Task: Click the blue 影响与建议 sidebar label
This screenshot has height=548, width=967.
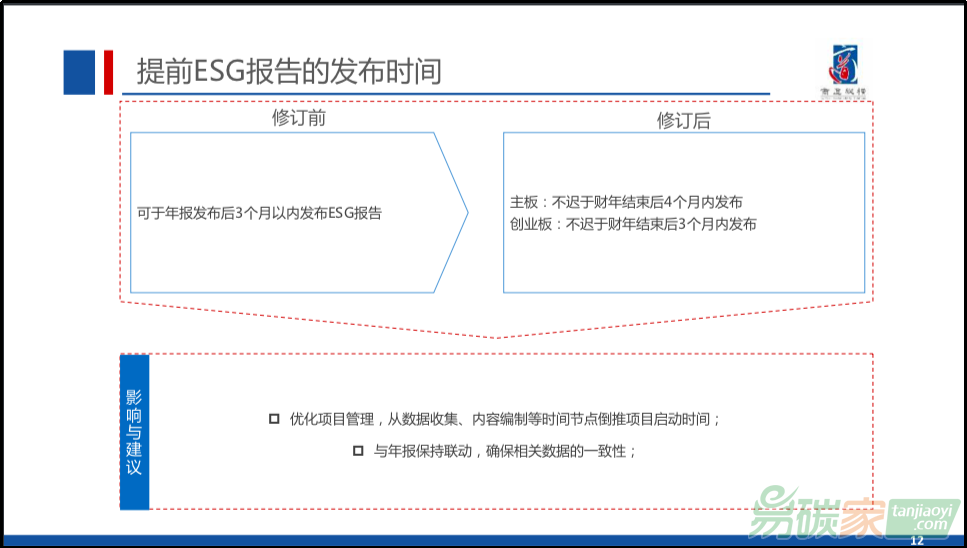Action: pos(134,431)
